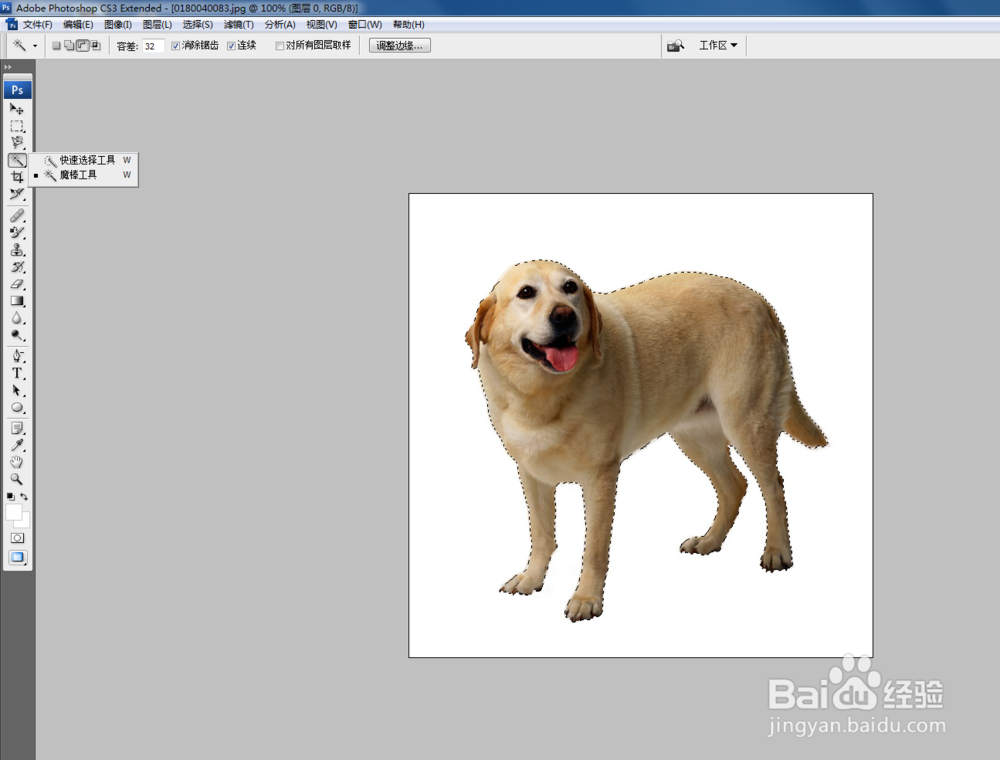Click the 调整边缘... button
The image size is (1000, 760).
[400, 46]
